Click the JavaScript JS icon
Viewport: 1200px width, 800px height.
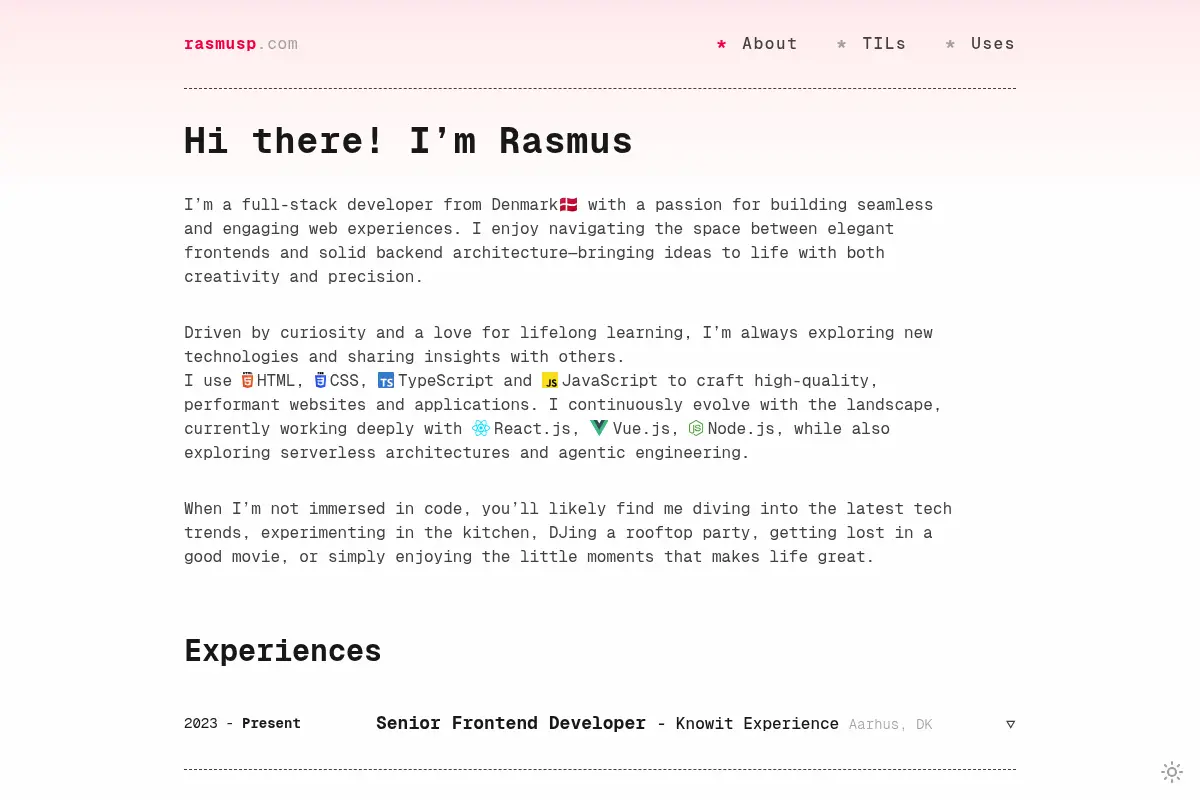[550, 380]
